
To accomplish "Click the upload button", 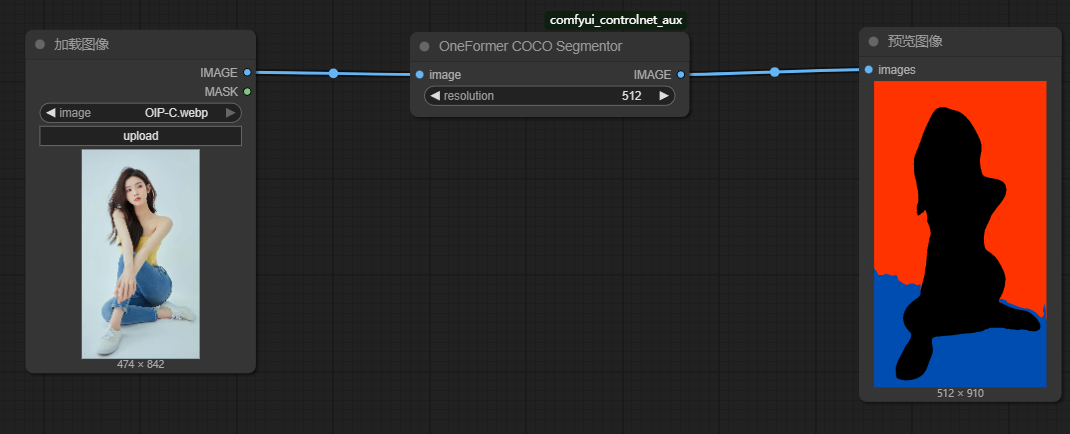I will 140,136.
